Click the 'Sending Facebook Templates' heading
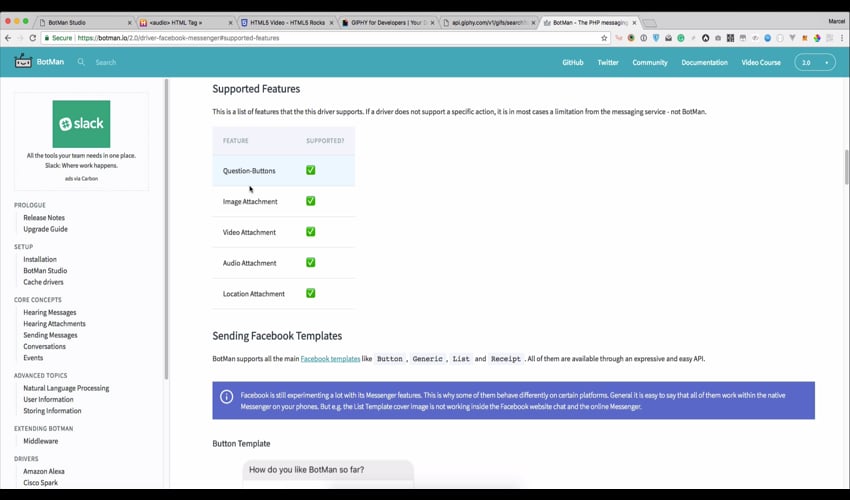 click(x=277, y=336)
